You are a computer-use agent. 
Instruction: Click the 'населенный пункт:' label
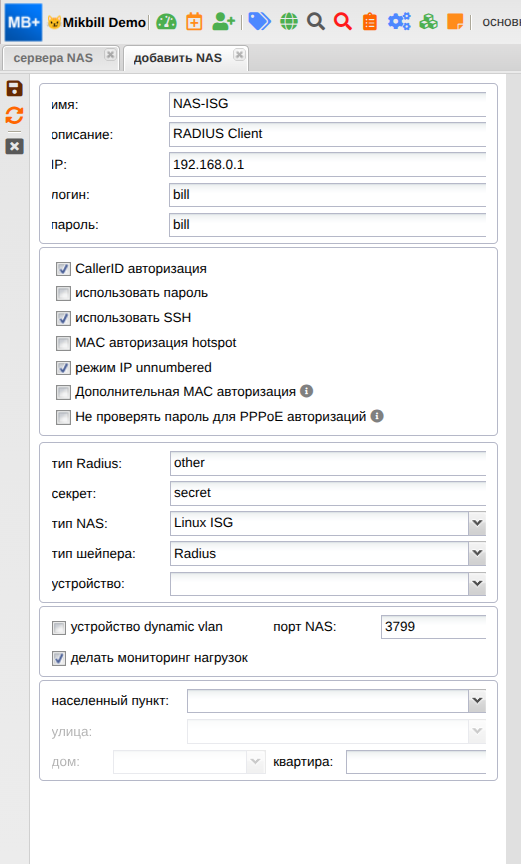(110, 701)
